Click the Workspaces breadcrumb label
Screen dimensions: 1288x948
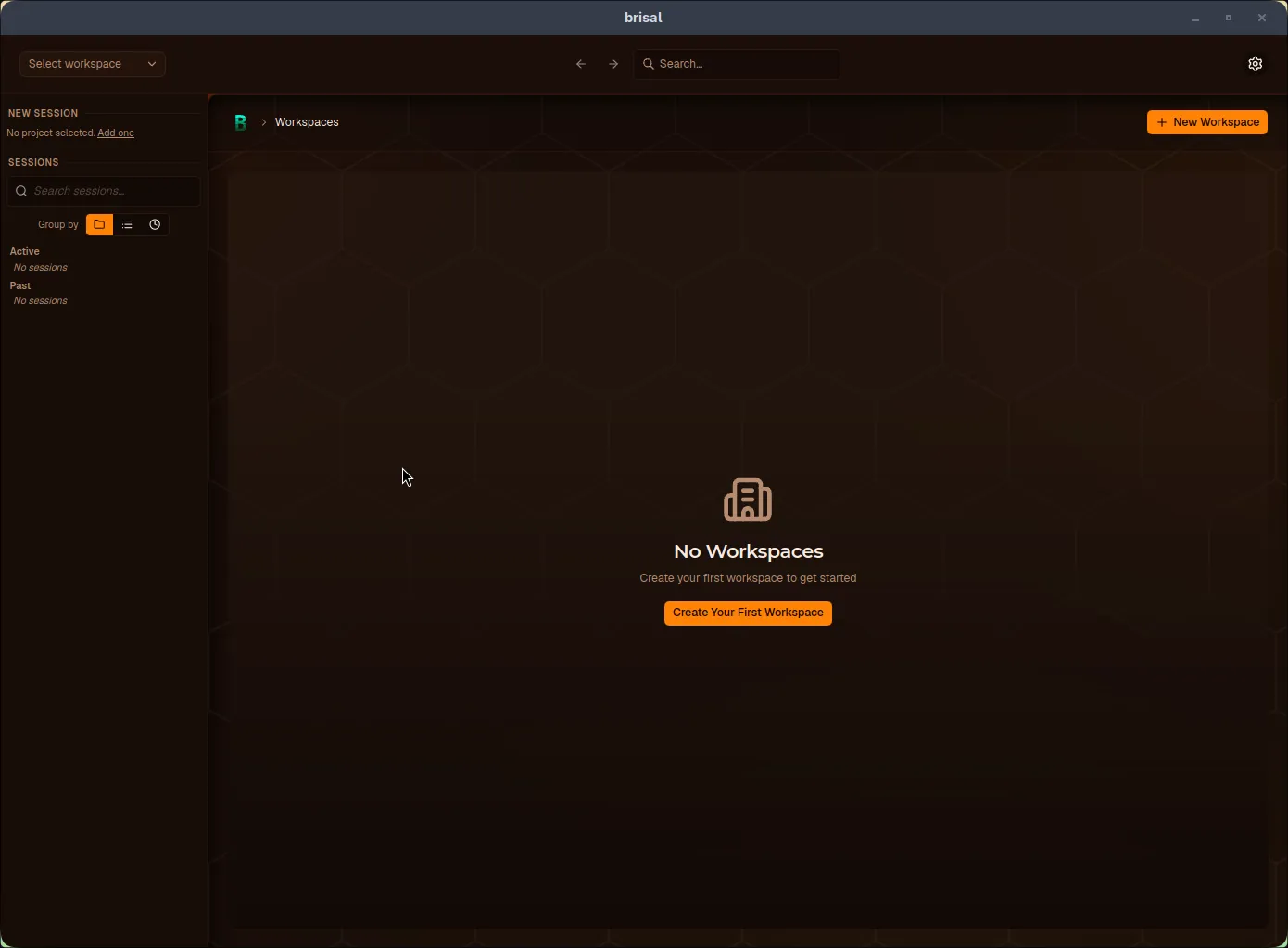click(307, 122)
